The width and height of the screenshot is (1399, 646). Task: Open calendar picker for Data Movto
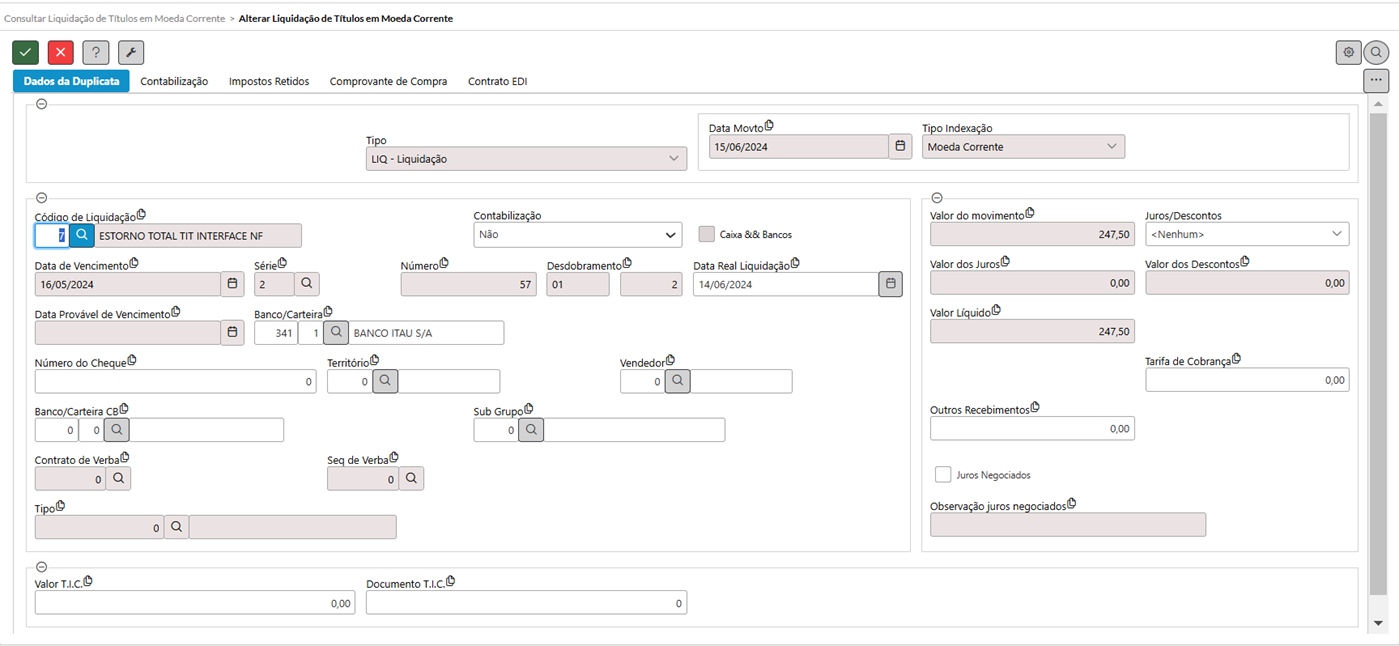(x=900, y=147)
